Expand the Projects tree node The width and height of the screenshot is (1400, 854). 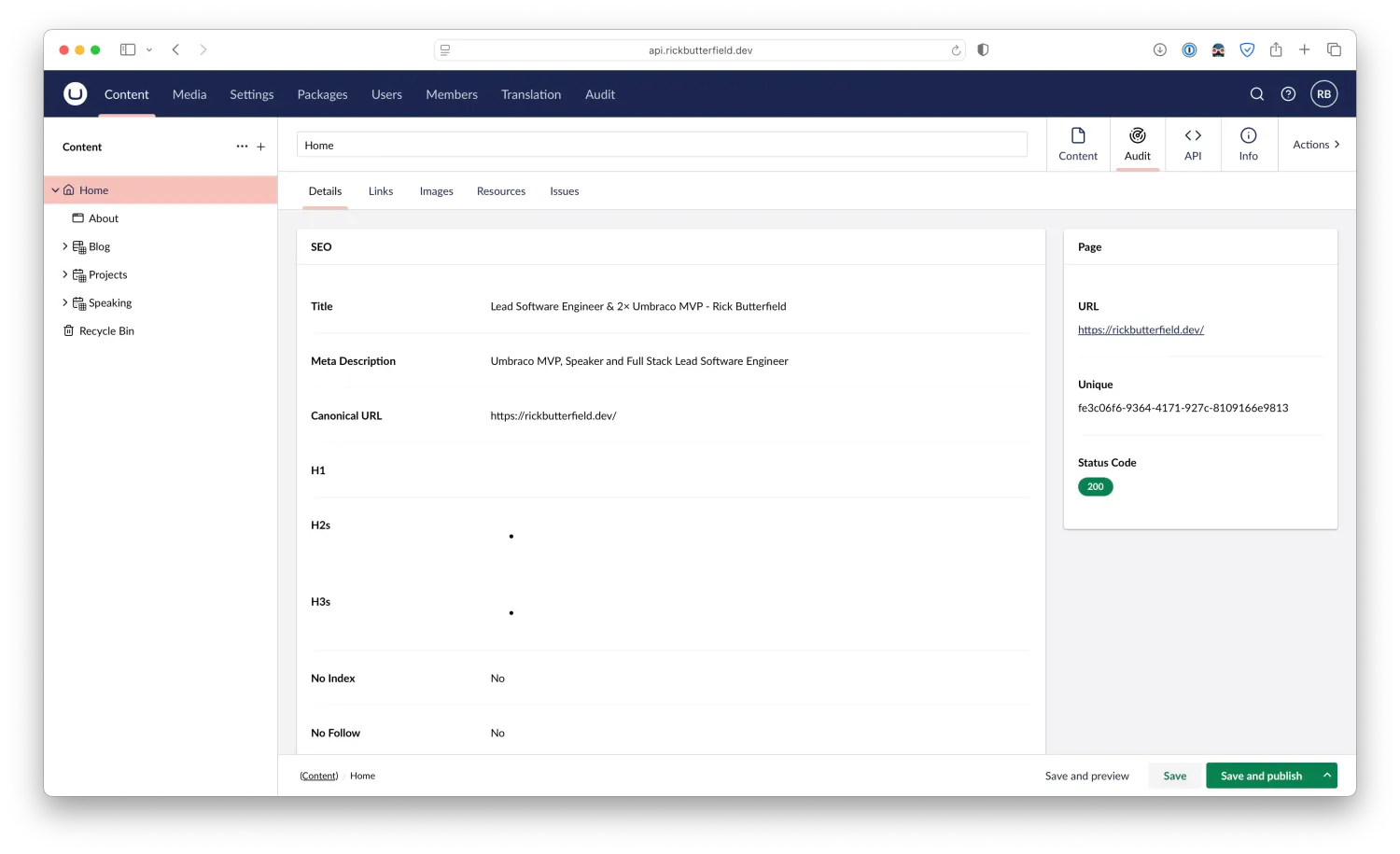pos(63,274)
